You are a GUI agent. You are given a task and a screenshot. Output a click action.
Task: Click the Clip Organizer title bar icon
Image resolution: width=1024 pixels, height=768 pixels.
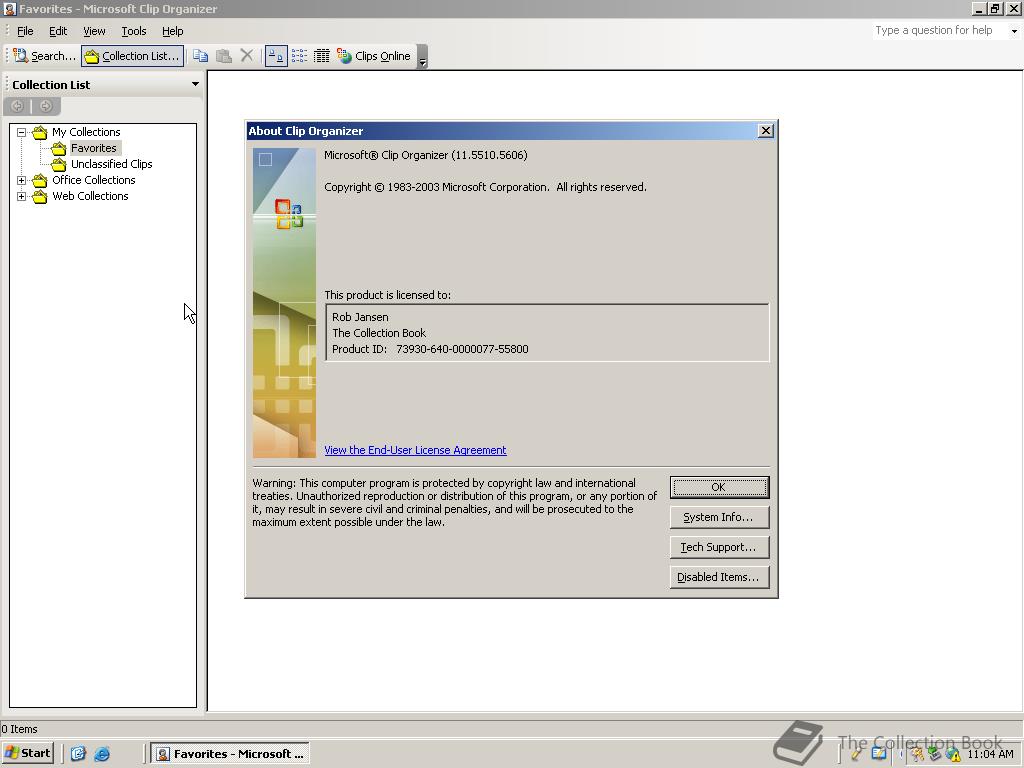(8, 9)
